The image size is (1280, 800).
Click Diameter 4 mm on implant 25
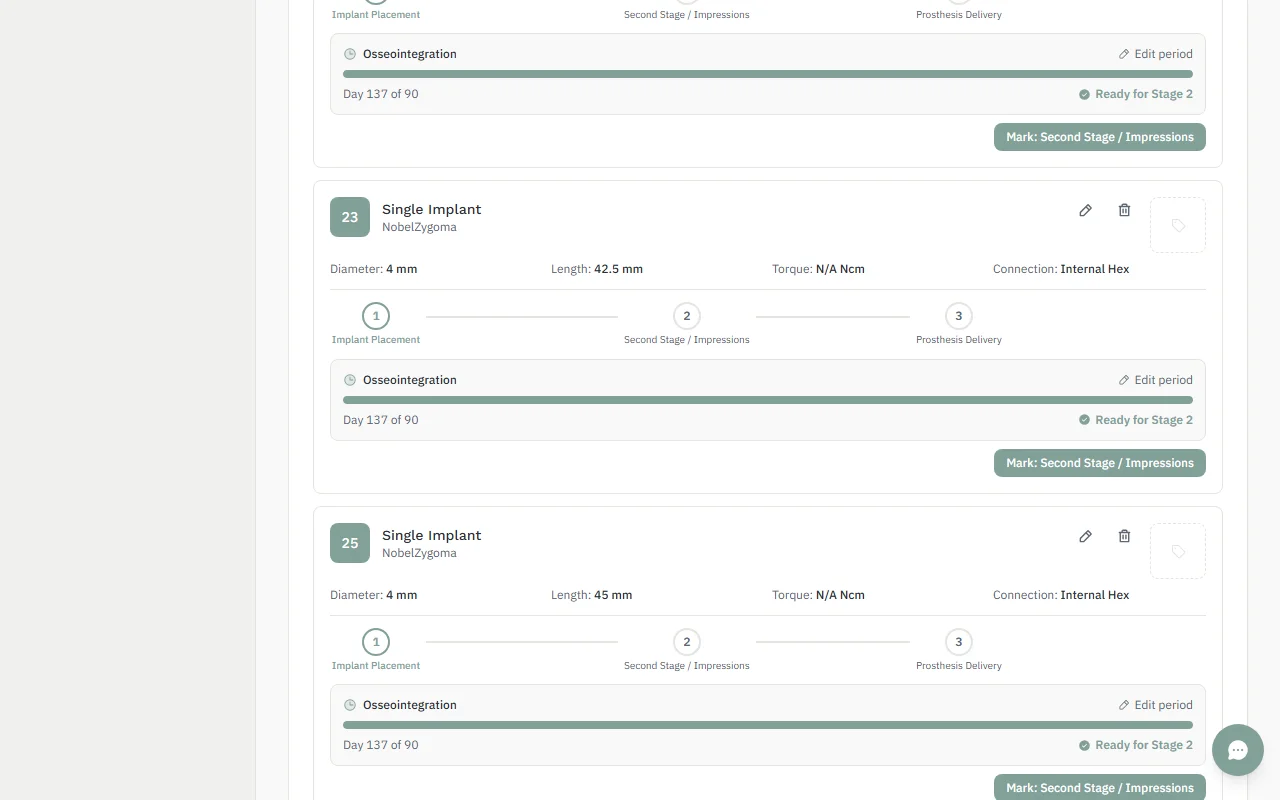[x=374, y=595]
